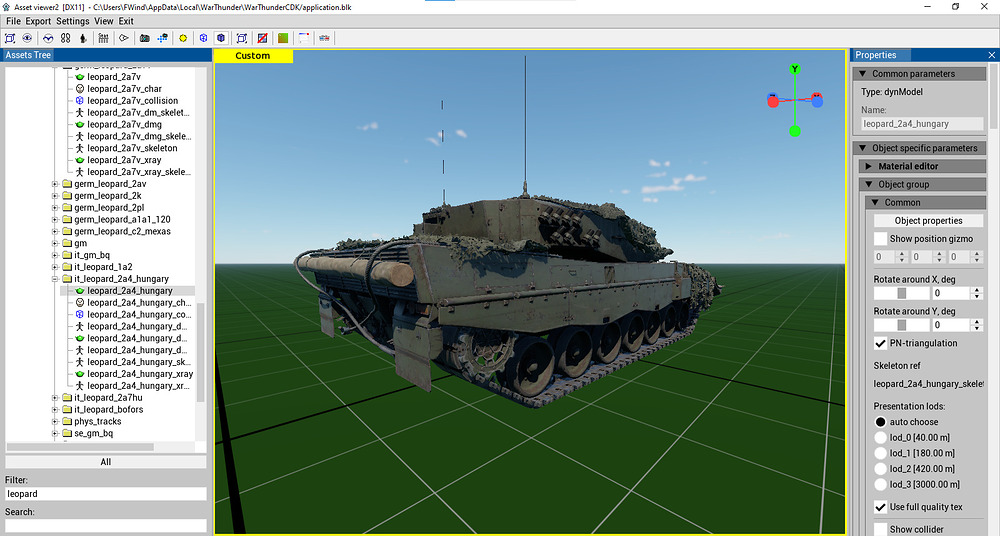Open the Export menu
Screen dimensions: 1000x536
click(x=38, y=21)
